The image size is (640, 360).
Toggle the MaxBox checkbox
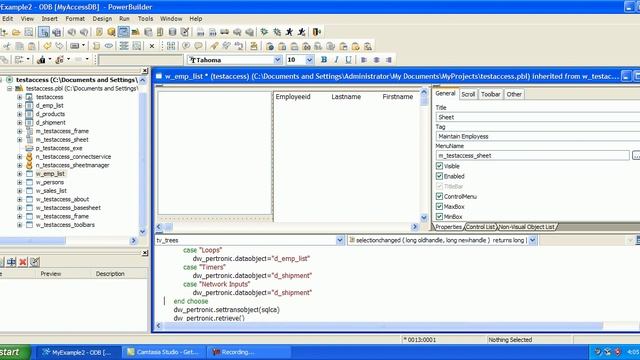click(439, 207)
